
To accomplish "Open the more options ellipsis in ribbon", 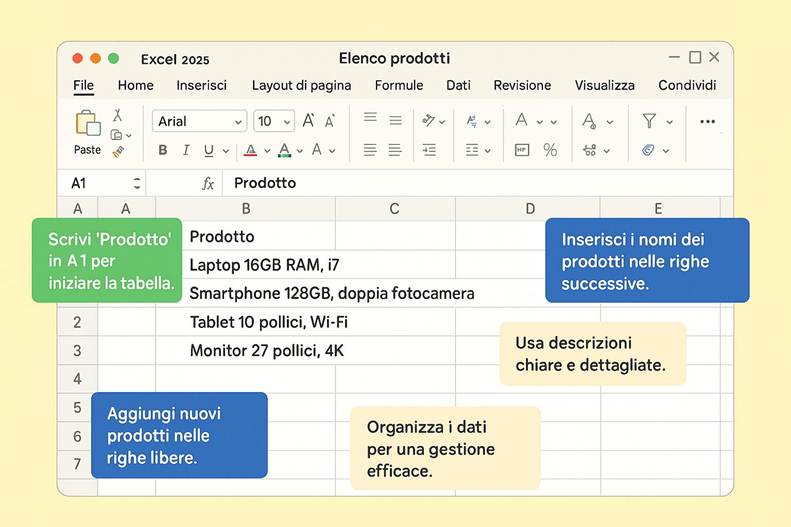I will tap(707, 122).
